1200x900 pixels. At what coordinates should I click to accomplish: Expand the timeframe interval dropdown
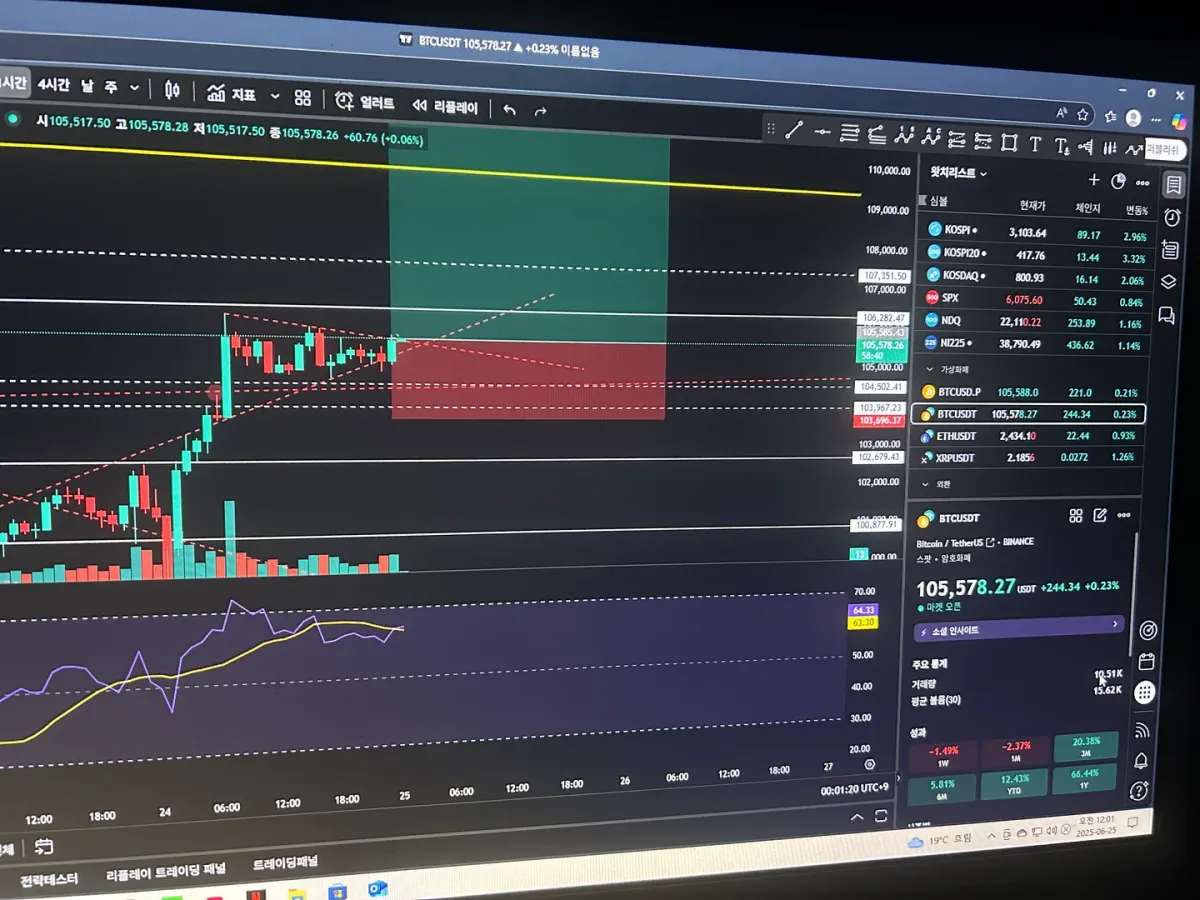point(135,89)
